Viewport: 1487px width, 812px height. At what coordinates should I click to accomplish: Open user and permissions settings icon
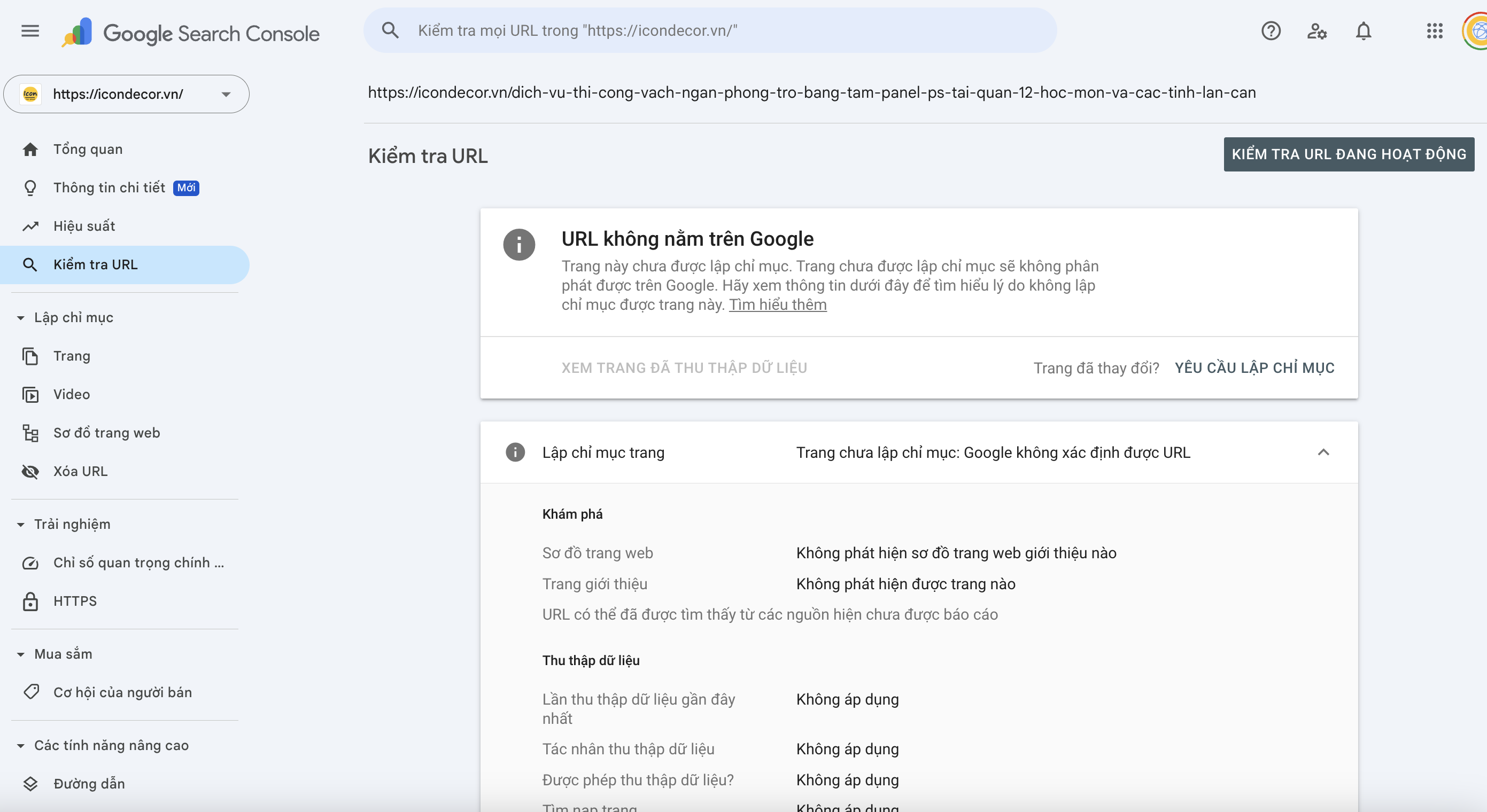click(x=1316, y=30)
